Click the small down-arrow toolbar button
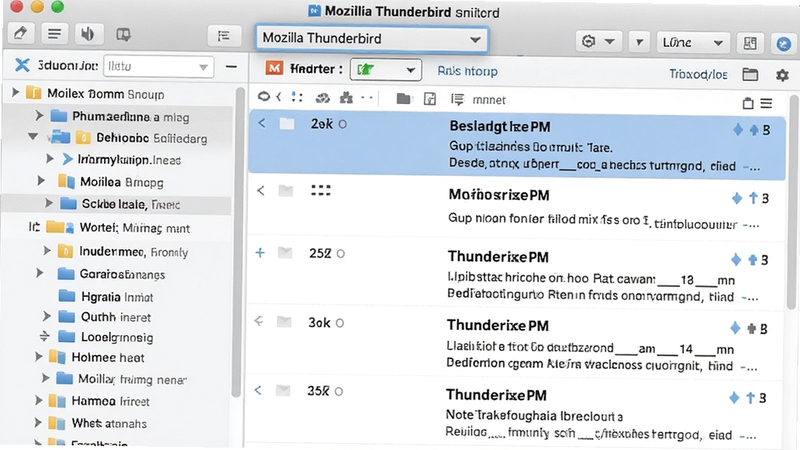 (639, 42)
